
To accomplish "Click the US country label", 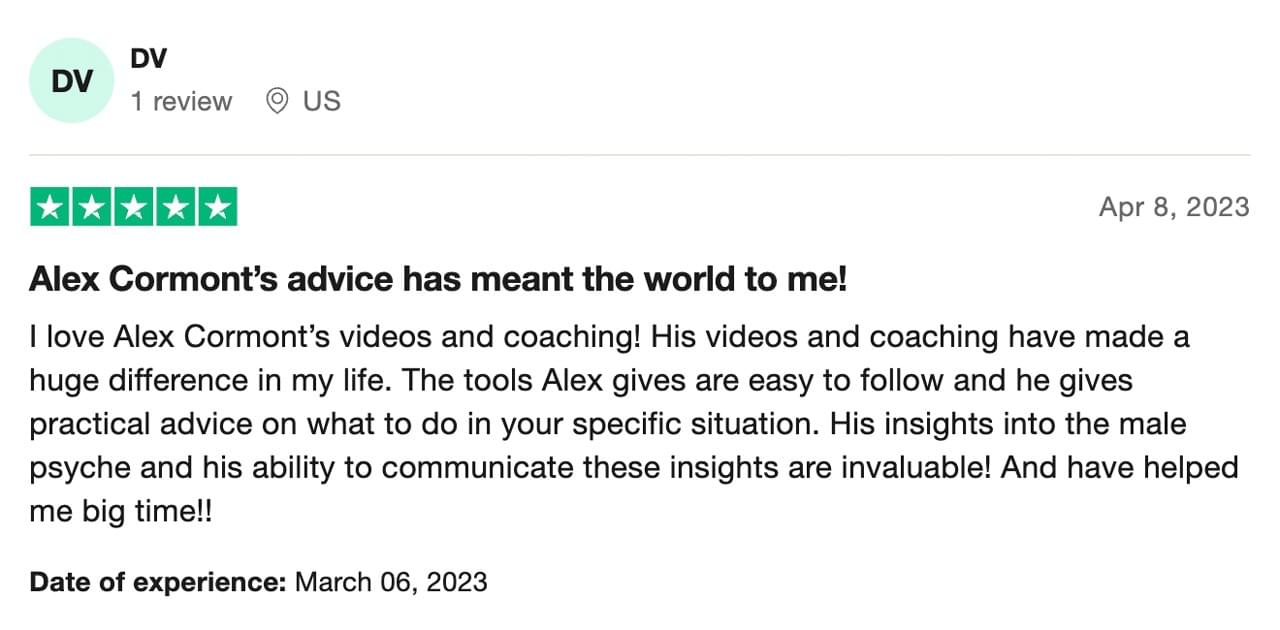I will pos(322,101).
